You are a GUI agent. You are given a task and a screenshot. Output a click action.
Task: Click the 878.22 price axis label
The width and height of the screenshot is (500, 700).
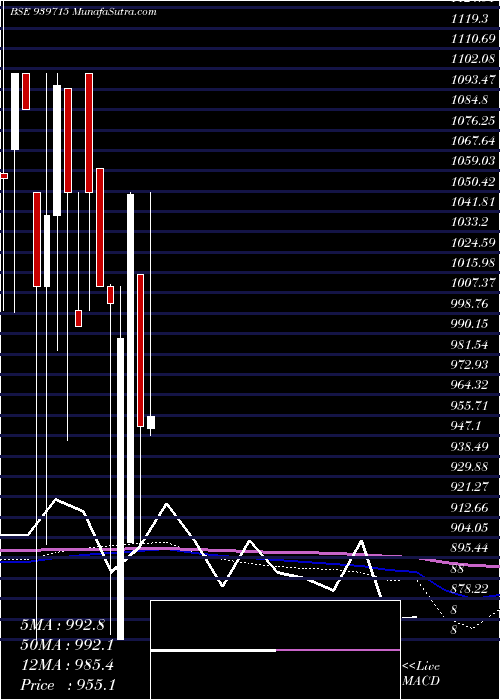pyautogui.click(x=469, y=589)
